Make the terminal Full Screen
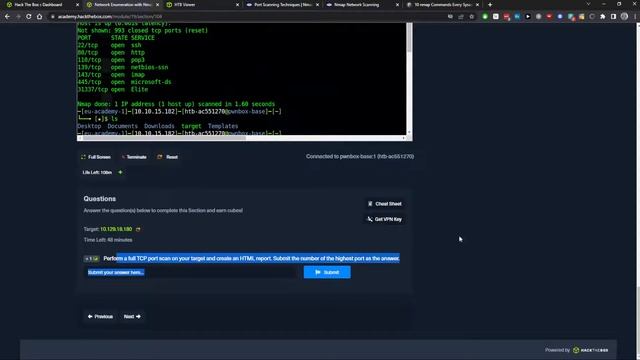Viewport: 640px width, 360px height. click(x=96, y=157)
